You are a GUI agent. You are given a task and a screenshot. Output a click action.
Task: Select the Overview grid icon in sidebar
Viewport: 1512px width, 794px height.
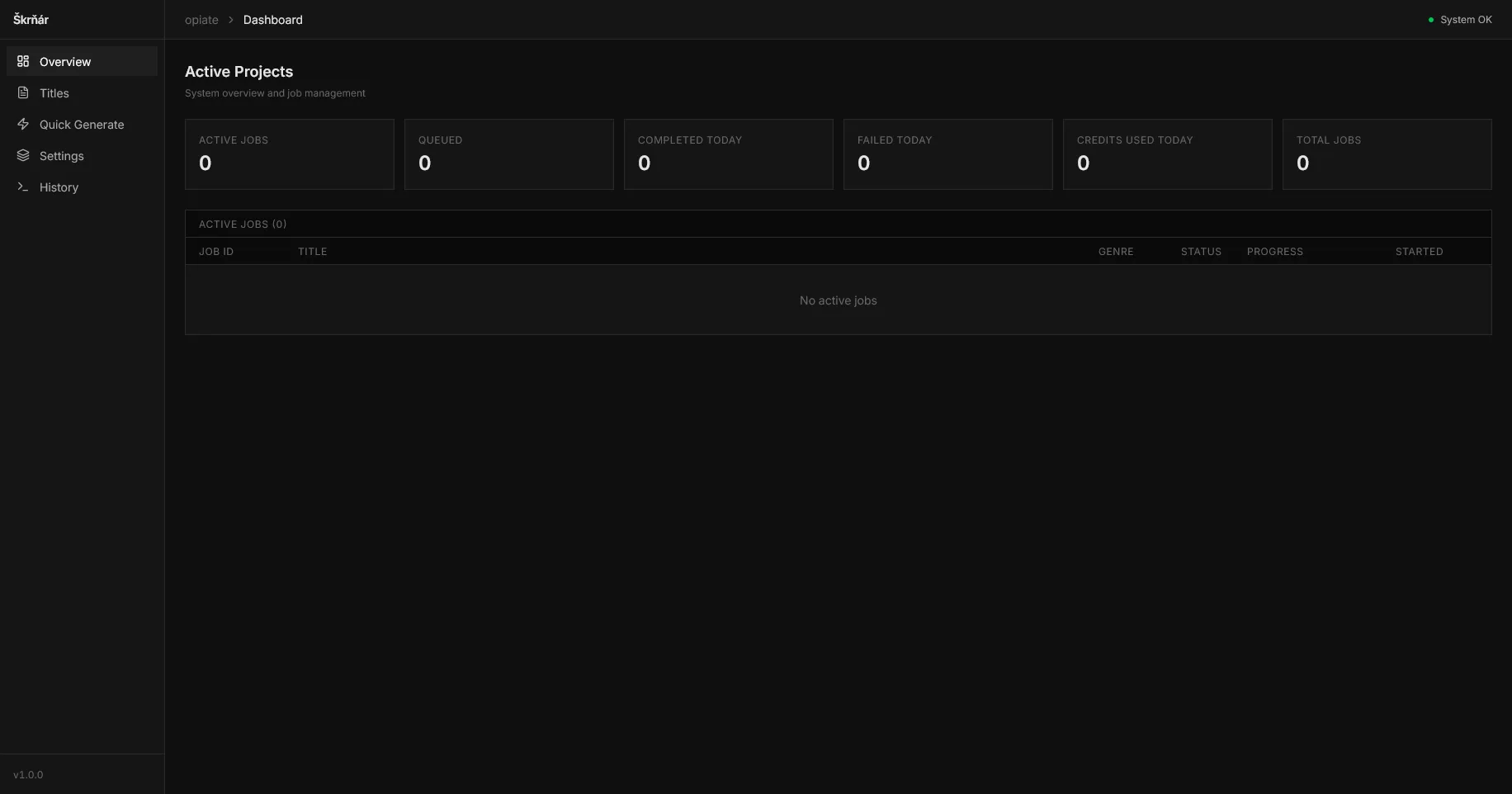click(23, 61)
